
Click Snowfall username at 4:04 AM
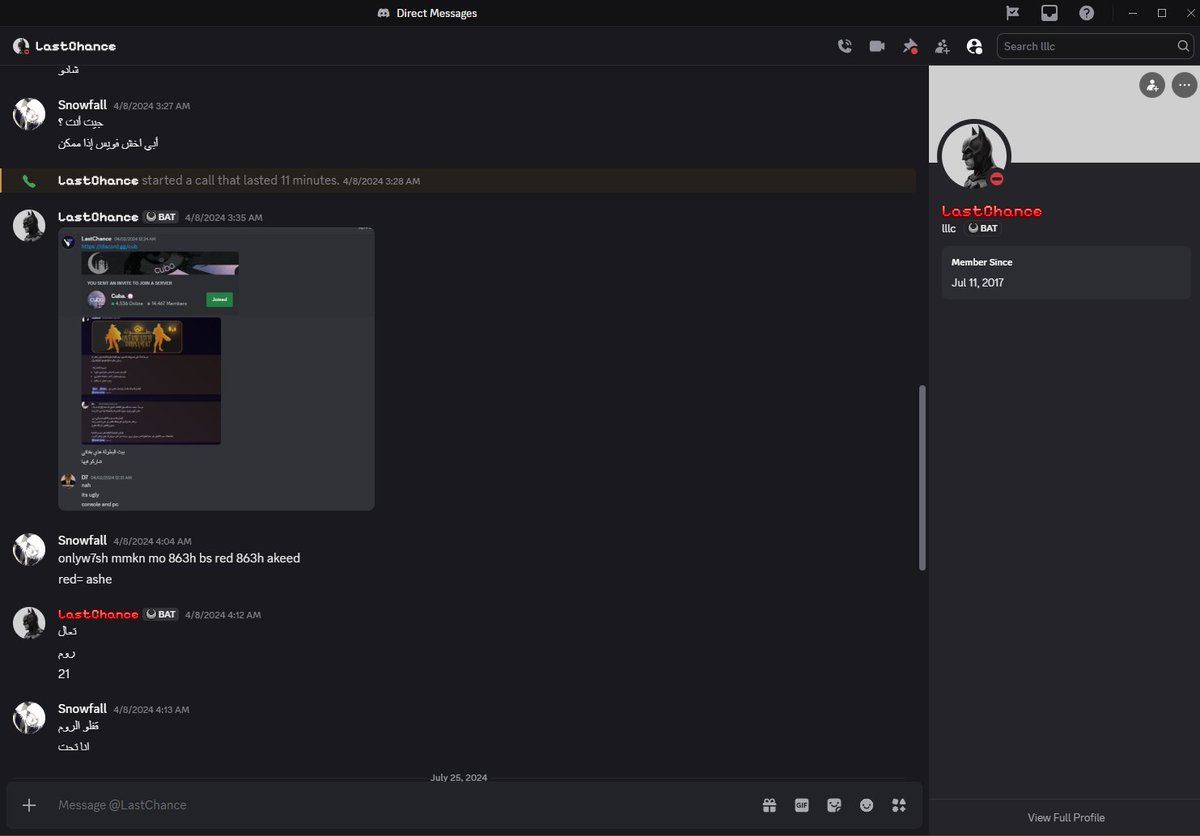click(82, 540)
